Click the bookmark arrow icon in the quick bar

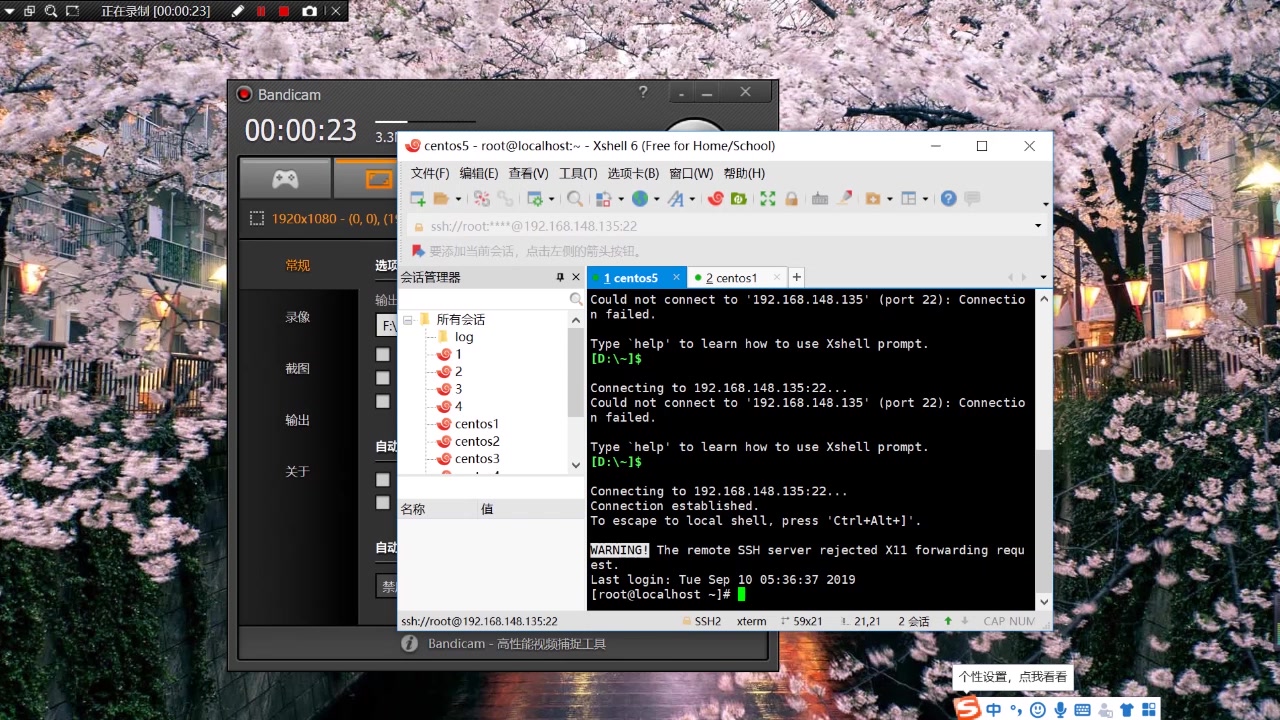[419, 251]
